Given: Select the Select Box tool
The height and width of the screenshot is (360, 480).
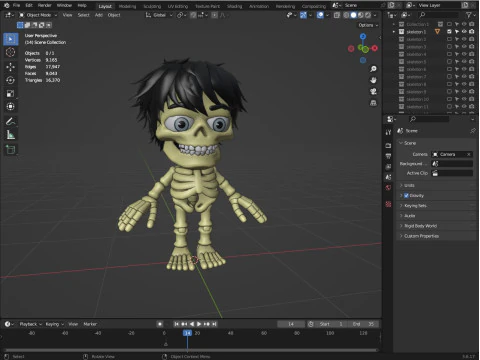Looking at the screenshot, I should (x=11, y=39).
